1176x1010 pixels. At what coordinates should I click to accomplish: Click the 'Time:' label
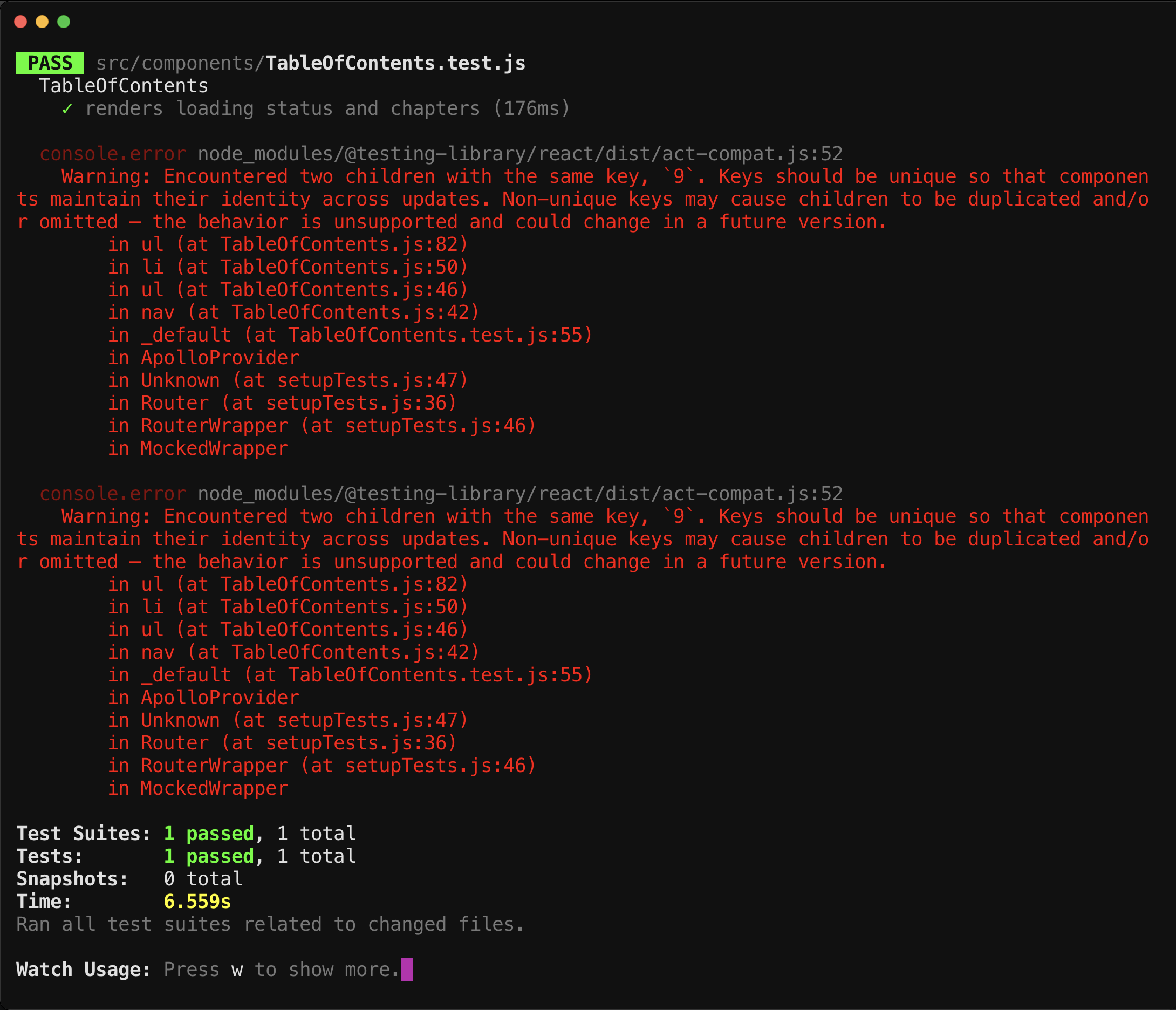(44, 902)
